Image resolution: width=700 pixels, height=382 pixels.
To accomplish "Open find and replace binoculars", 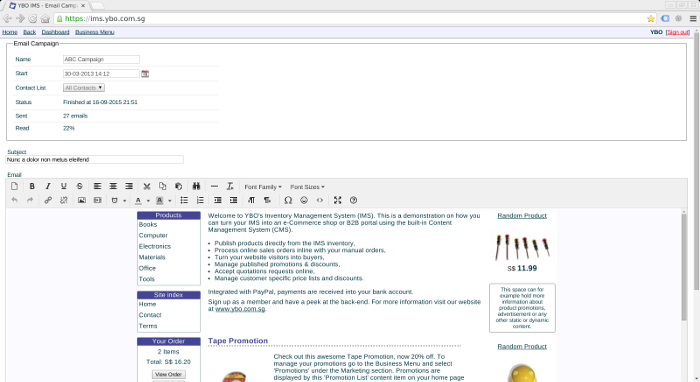I will click(x=196, y=186).
